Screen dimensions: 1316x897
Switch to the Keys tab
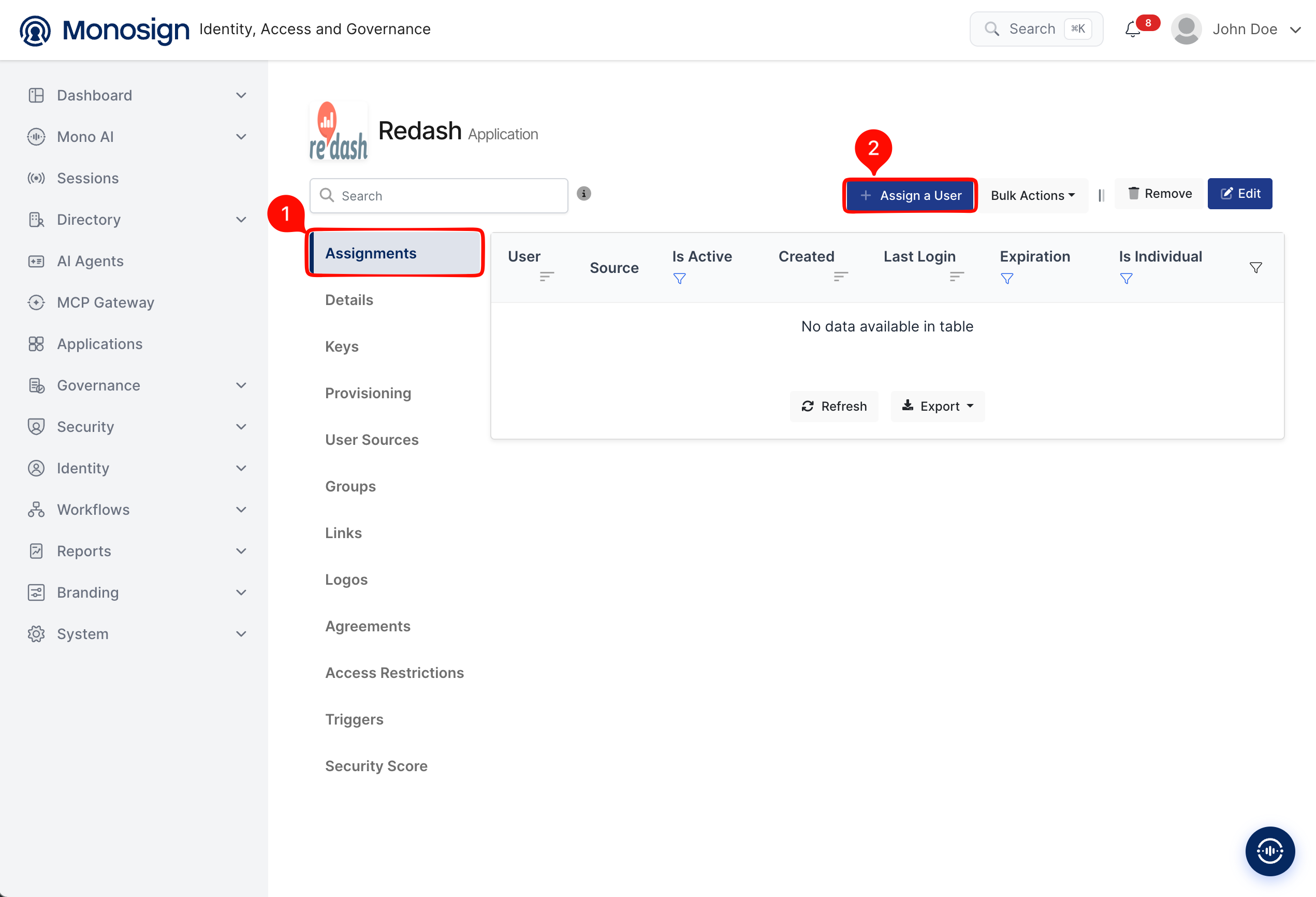coord(342,346)
